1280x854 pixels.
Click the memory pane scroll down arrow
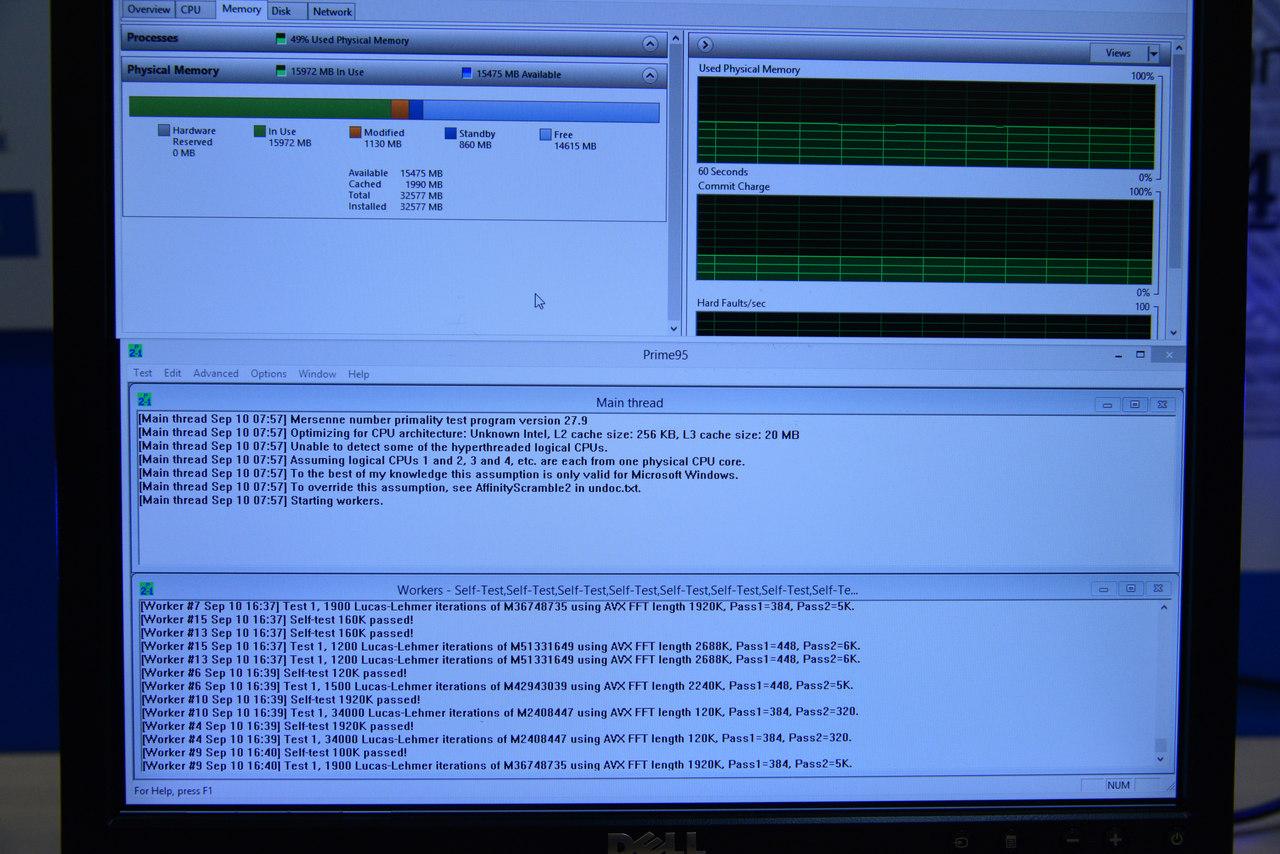pos(673,328)
